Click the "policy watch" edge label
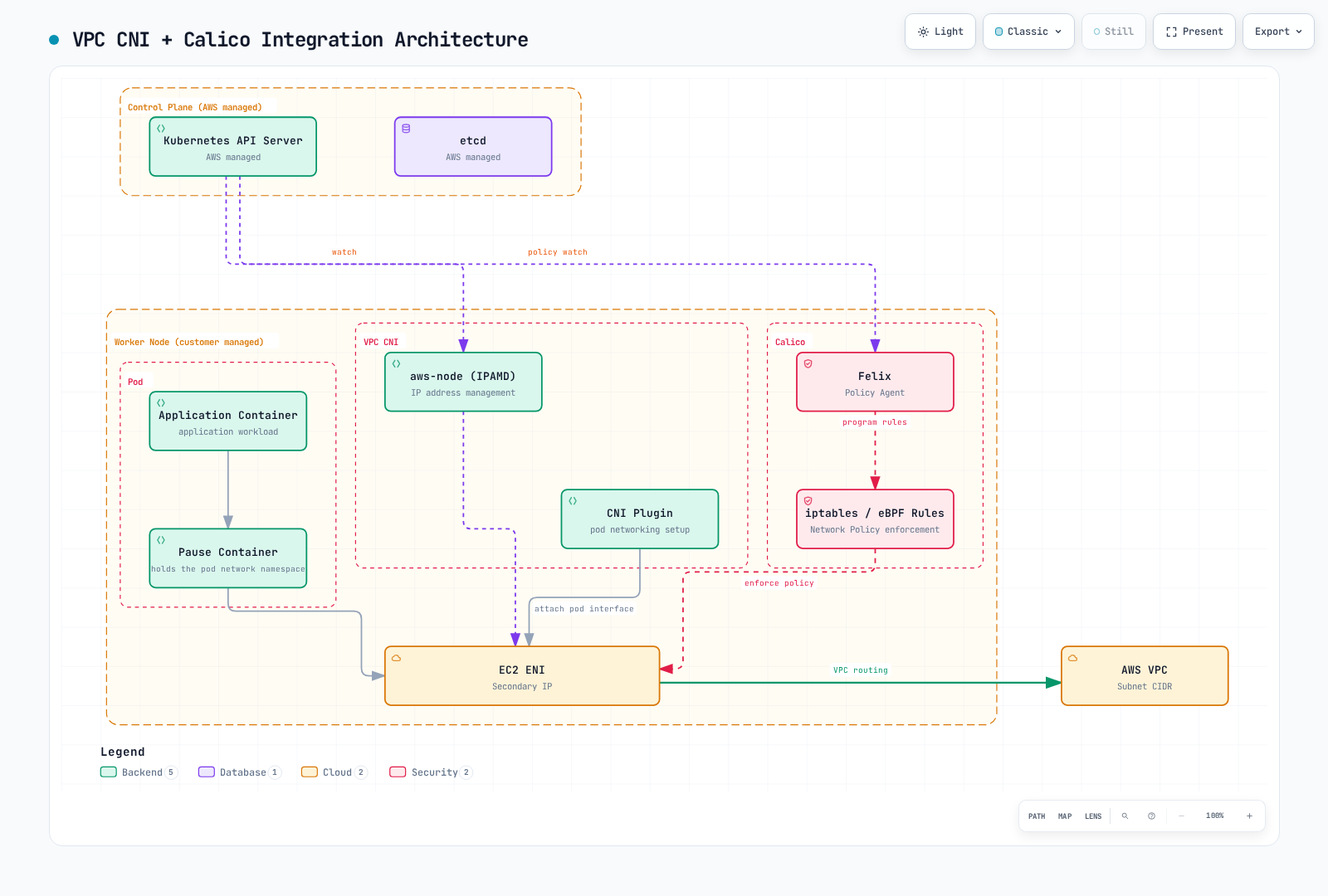The image size is (1328, 896). click(x=558, y=252)
